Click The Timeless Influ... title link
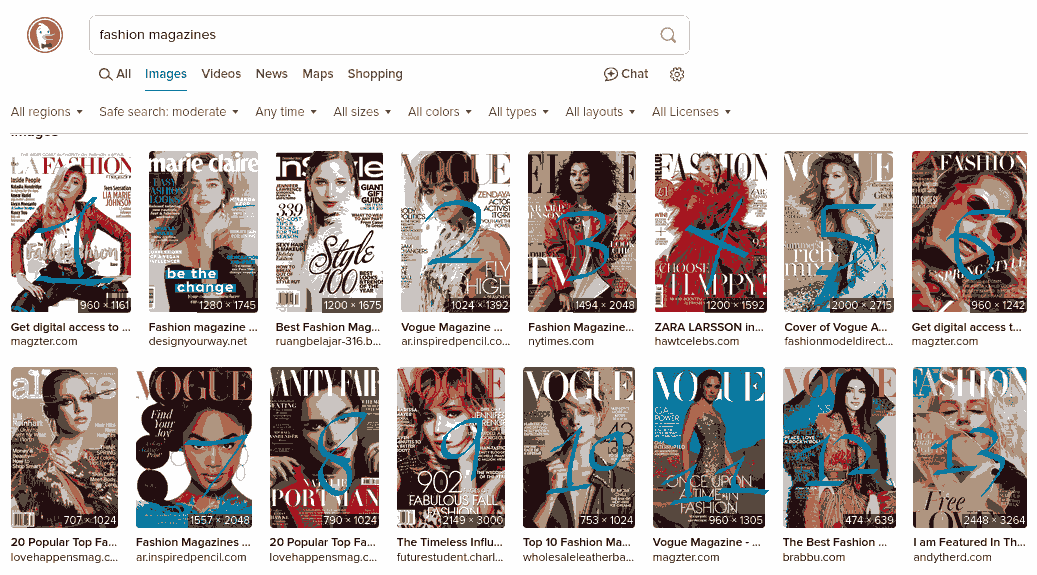Screen dimensions: 1037x575 [450, 542]
